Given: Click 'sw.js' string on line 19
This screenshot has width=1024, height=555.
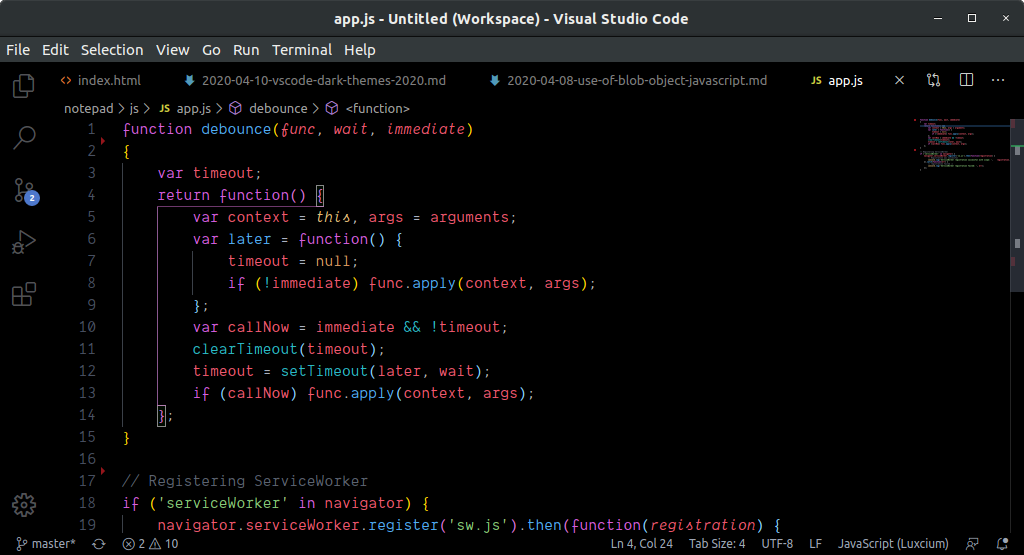Looking at the screenshot, I should pos(478,526).
